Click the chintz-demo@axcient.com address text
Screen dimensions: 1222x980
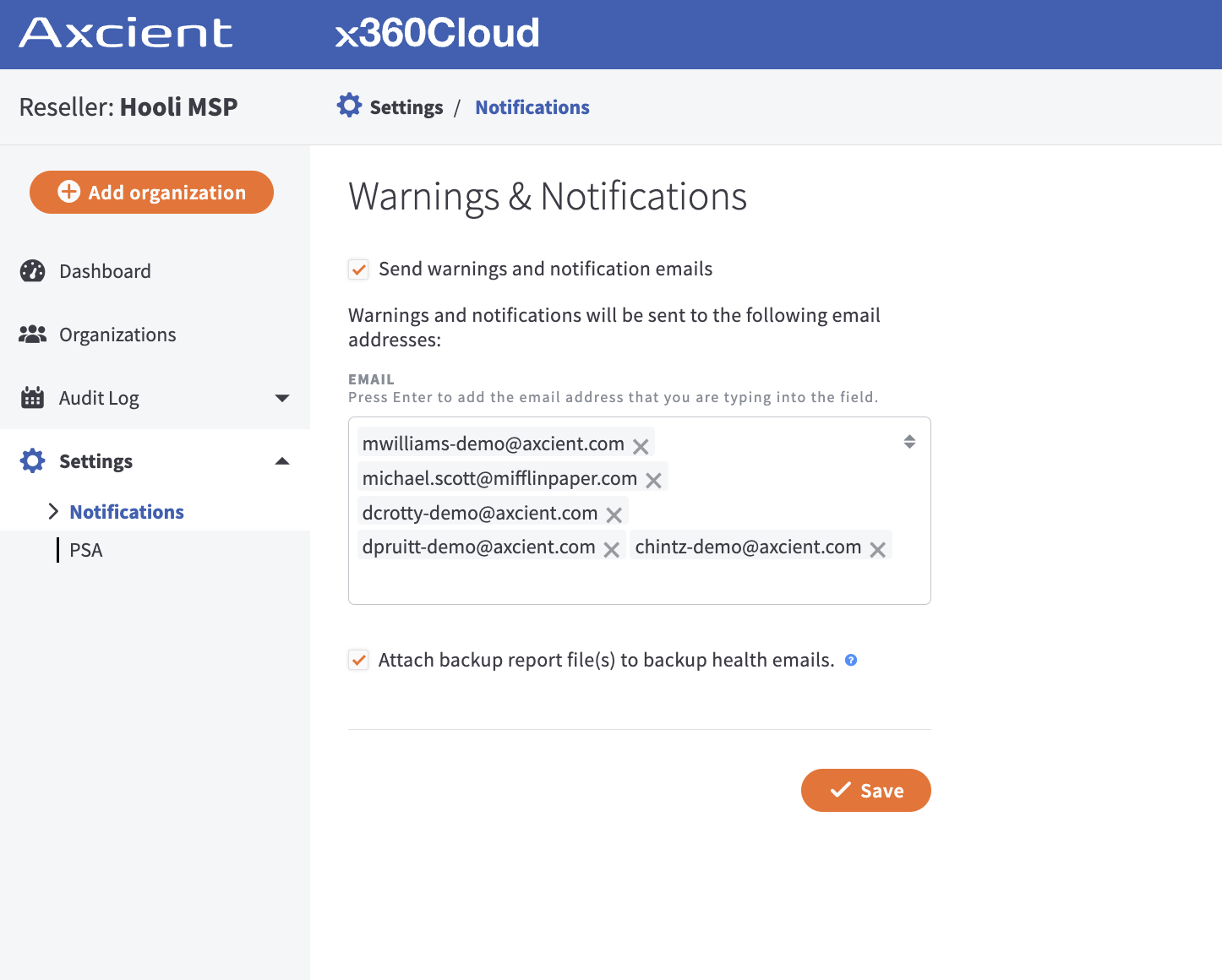(748, 547)
